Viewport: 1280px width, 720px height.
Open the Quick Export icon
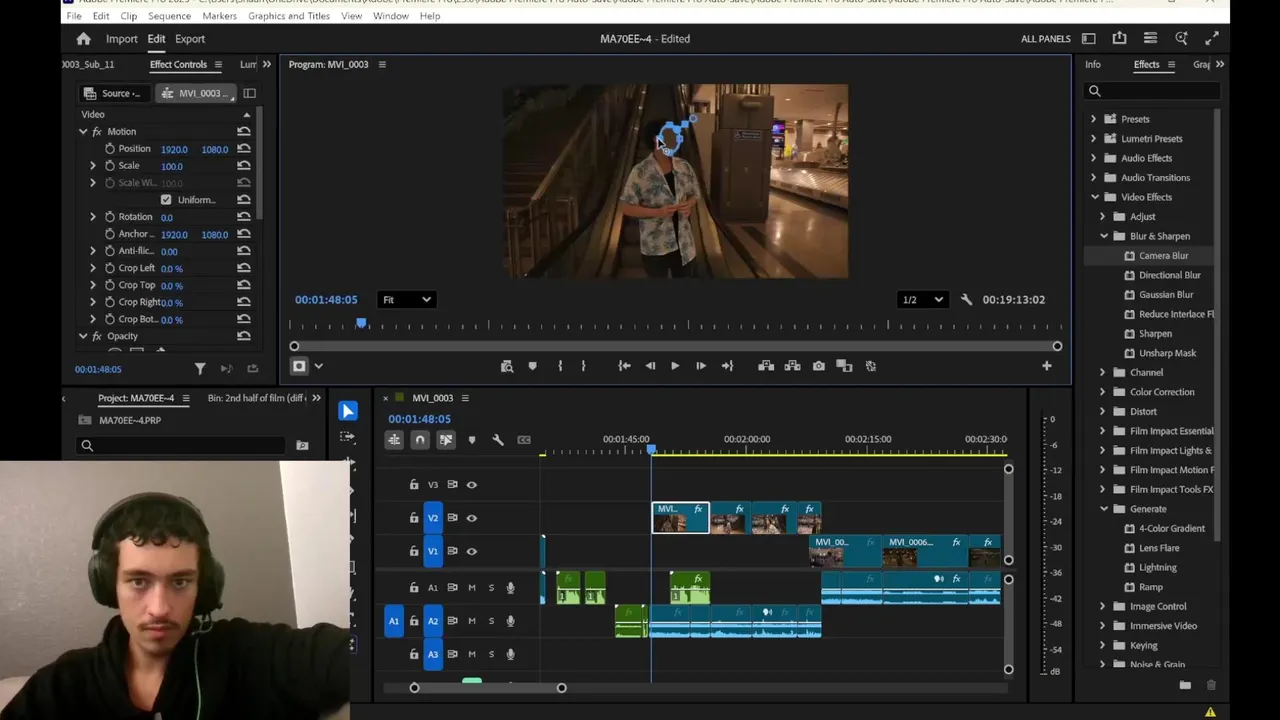[1120, 39]
